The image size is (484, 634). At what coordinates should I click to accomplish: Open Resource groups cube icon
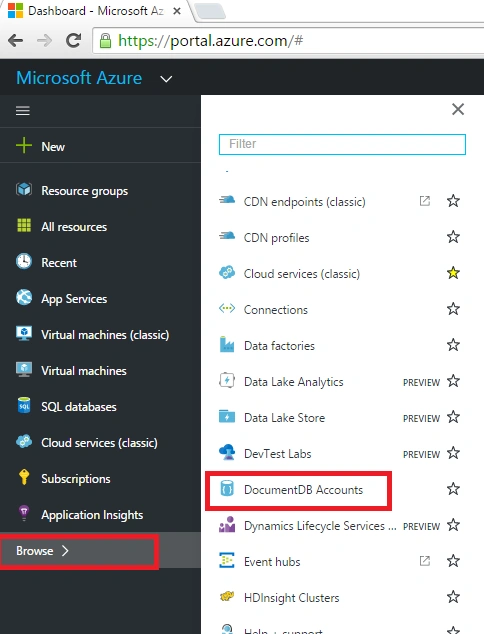pyautogui.click(x=24, y=189)
